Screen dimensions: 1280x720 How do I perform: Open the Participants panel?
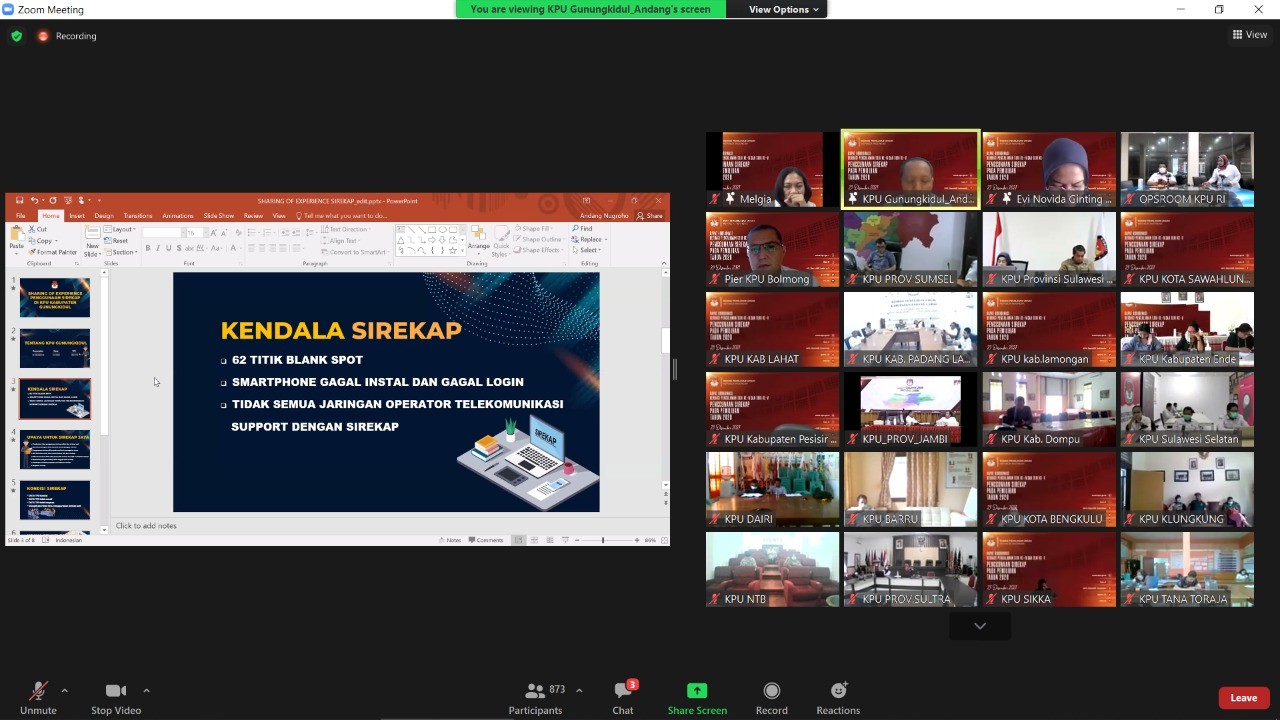535,697
